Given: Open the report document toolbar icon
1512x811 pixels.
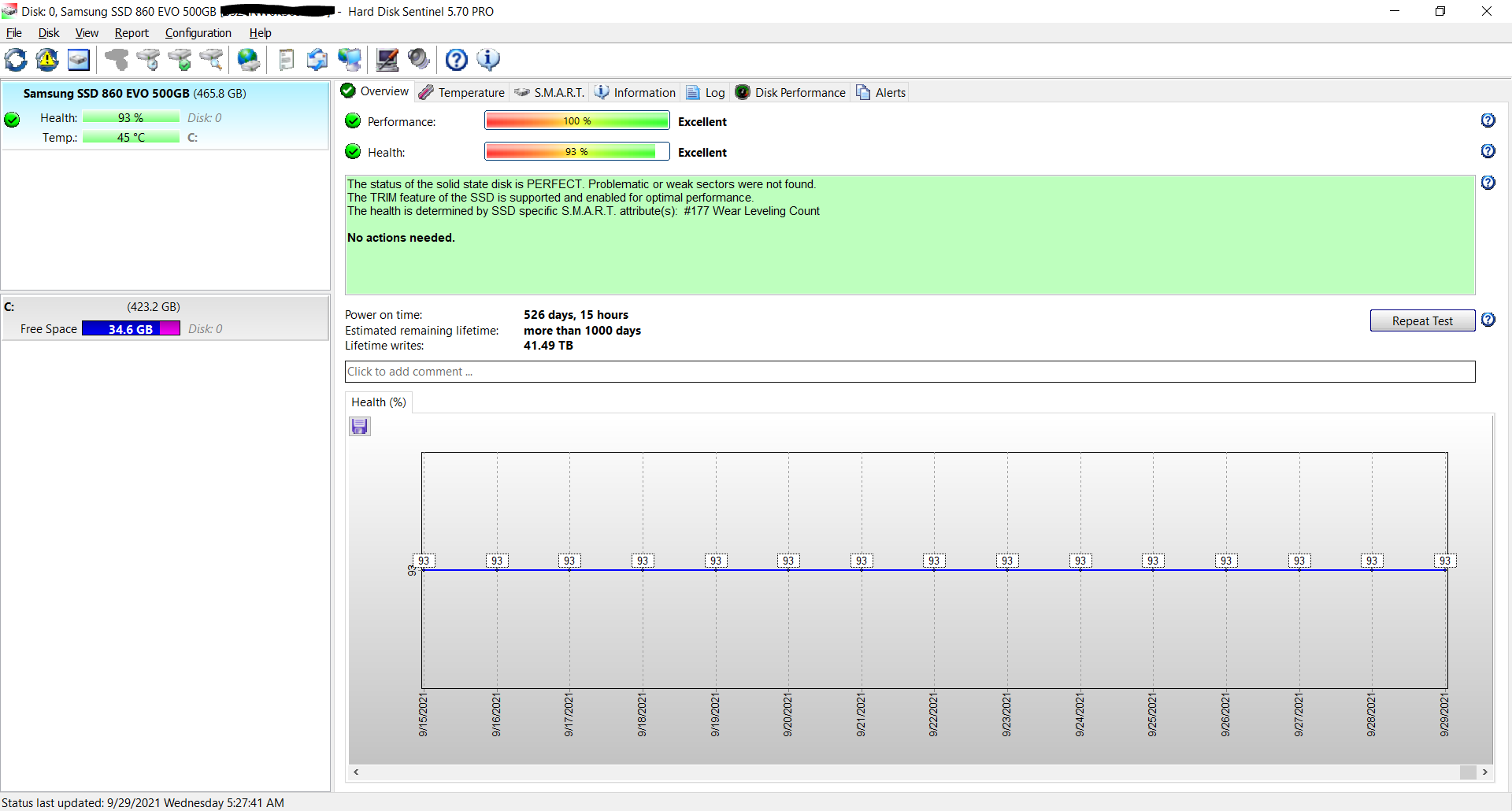Looking at the screenshot, I should click(287, 60).
